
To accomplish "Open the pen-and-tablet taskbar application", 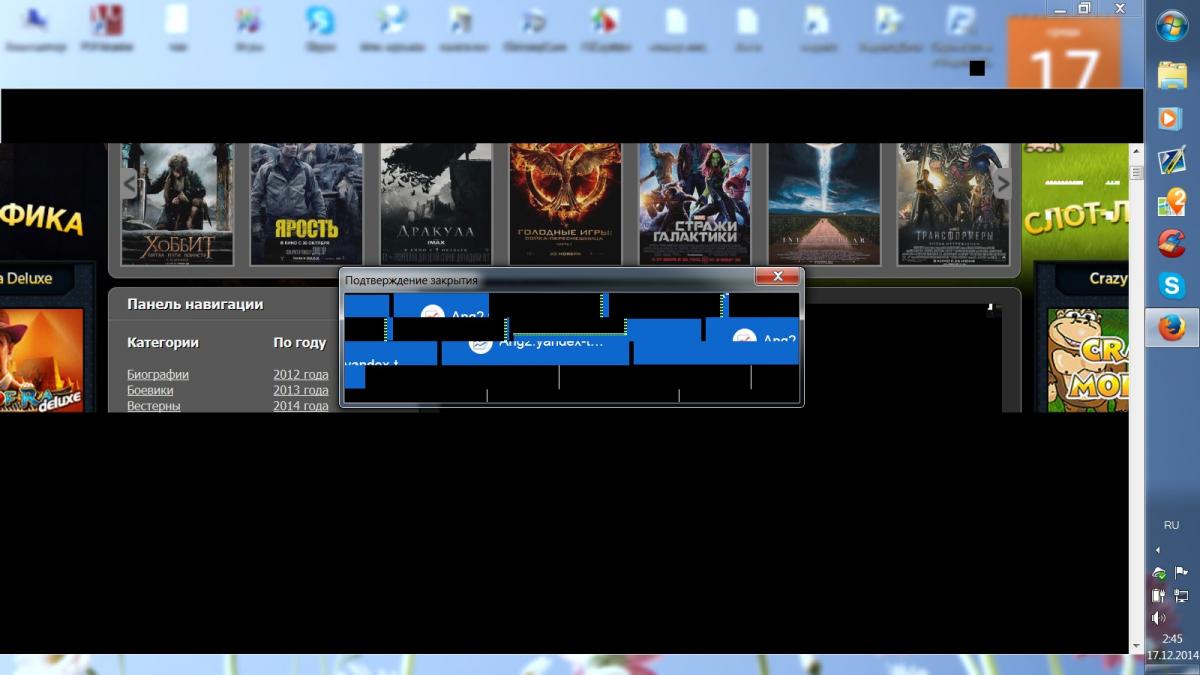I will coord(1171,160).
